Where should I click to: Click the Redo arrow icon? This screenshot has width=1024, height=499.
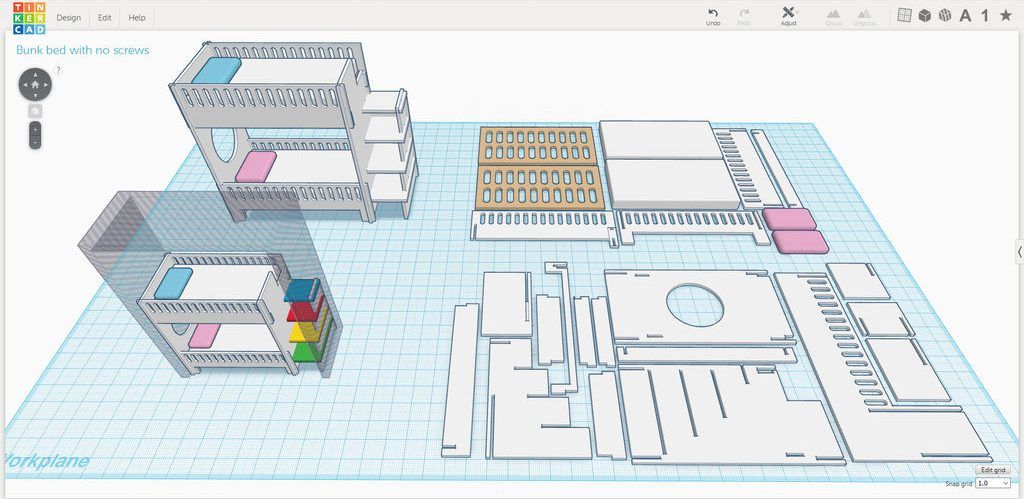[743, 13]
